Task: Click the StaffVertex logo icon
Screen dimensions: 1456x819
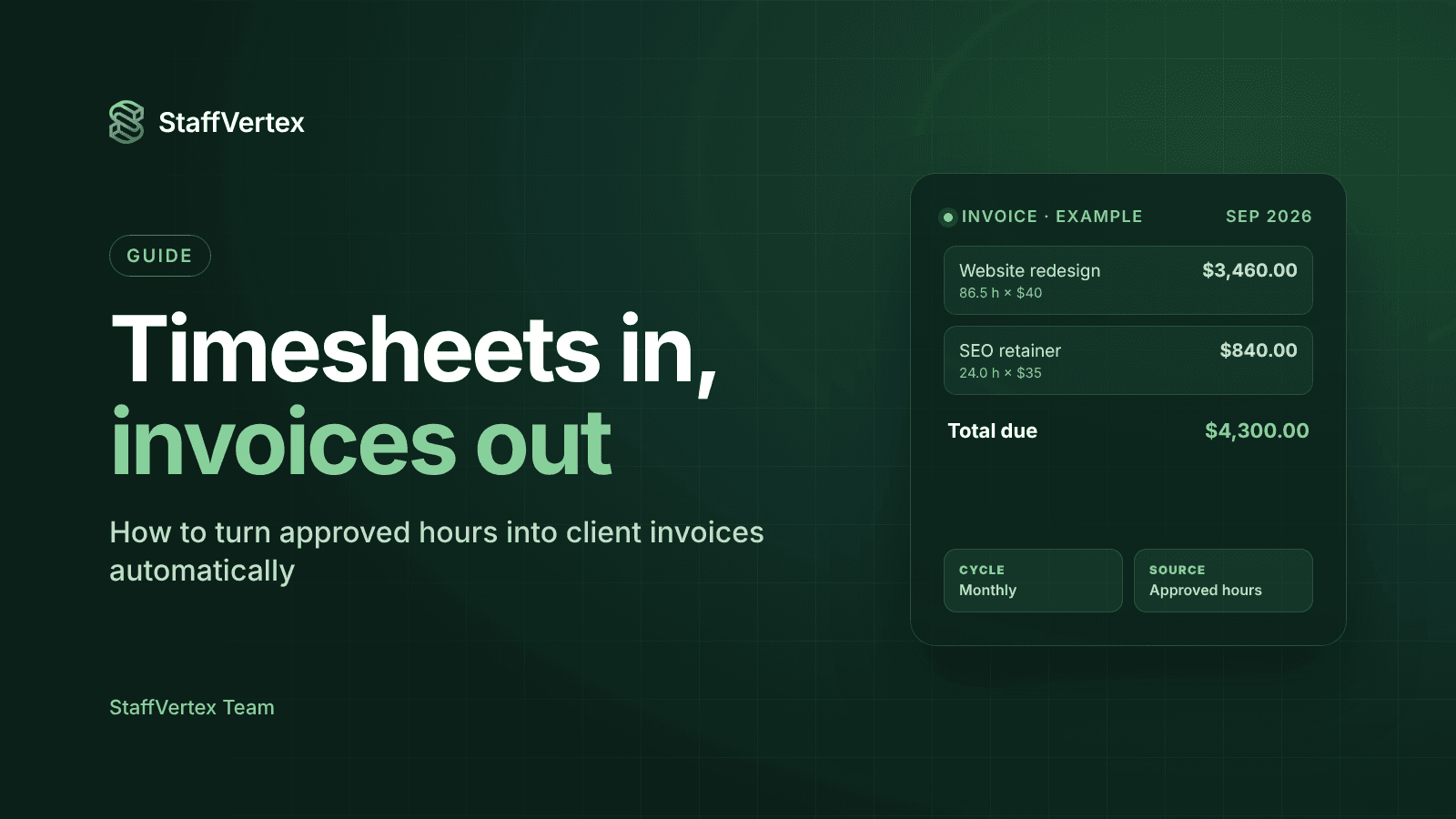Action: pos(126,122)
